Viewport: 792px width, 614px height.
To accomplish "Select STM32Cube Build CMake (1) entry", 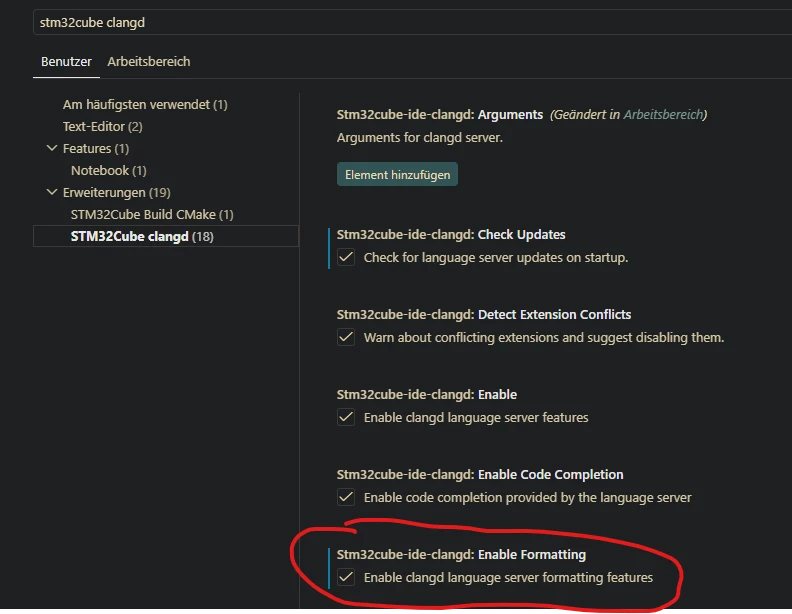I will point(152,215).
